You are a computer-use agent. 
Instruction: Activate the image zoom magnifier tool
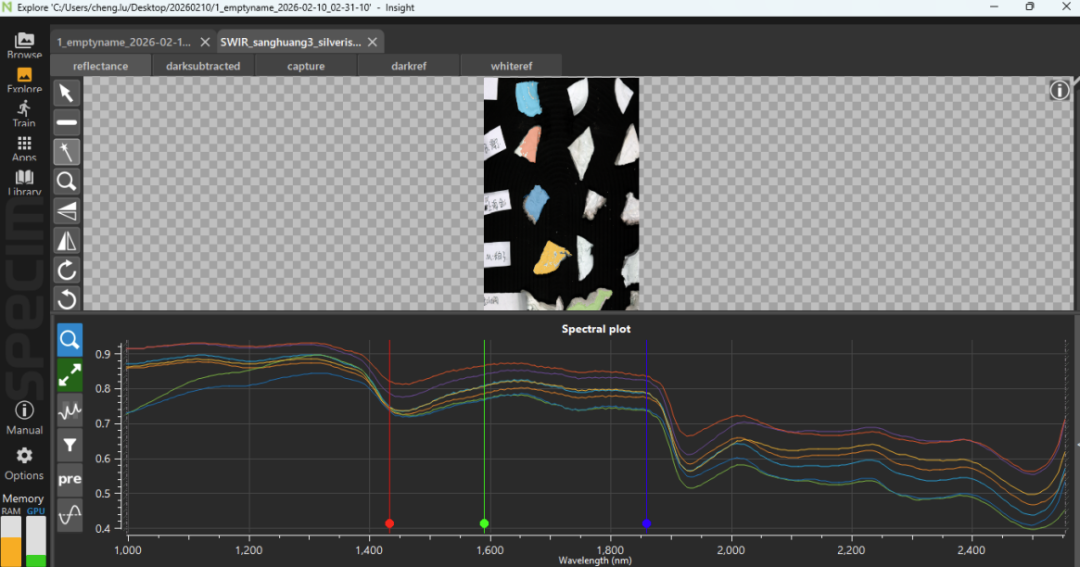coord(67,182)
